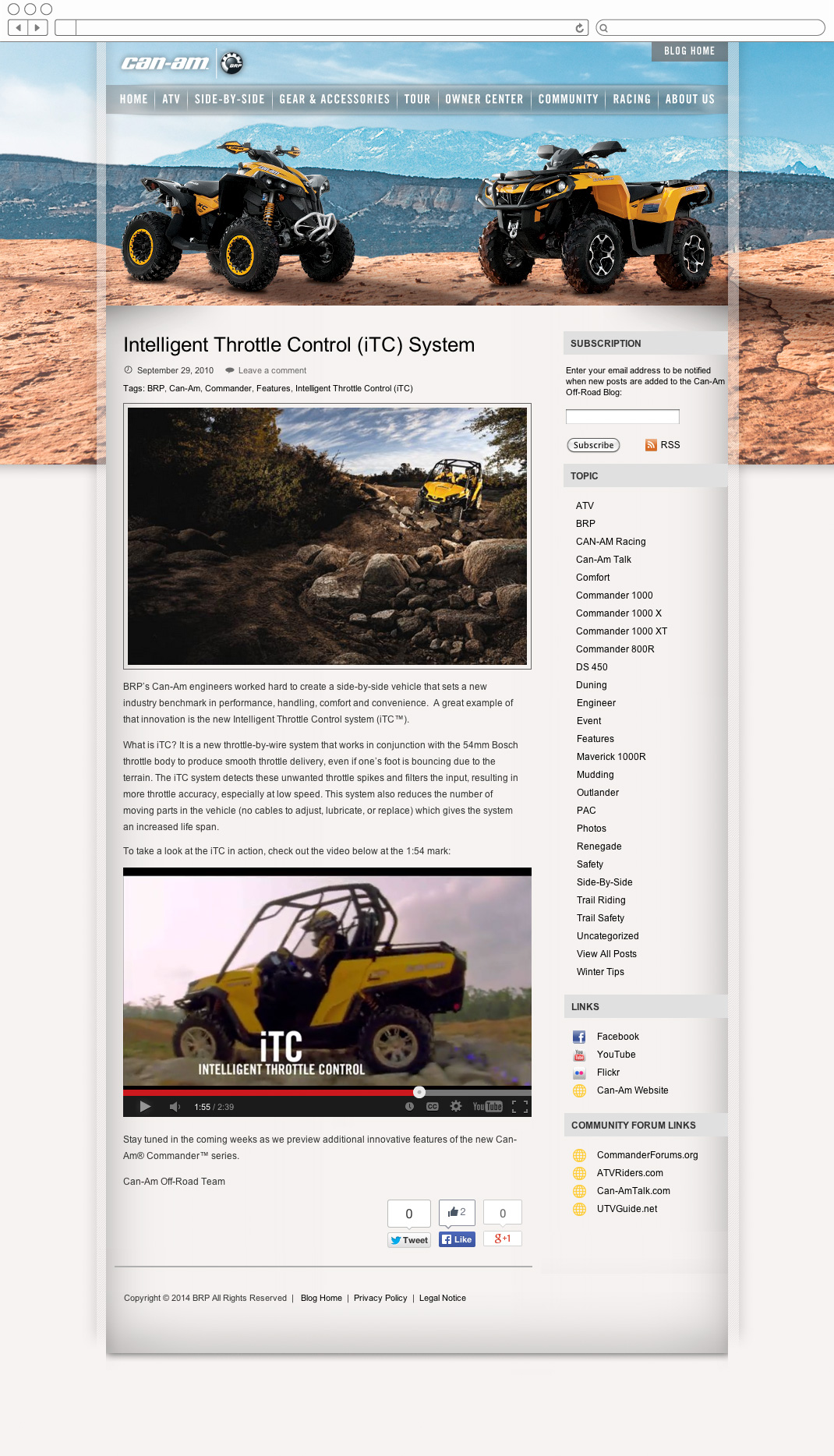This screenshot has height=1456, width=834.
Task: Click YouTube logo in video player
Action: (x=488, y=1107)
